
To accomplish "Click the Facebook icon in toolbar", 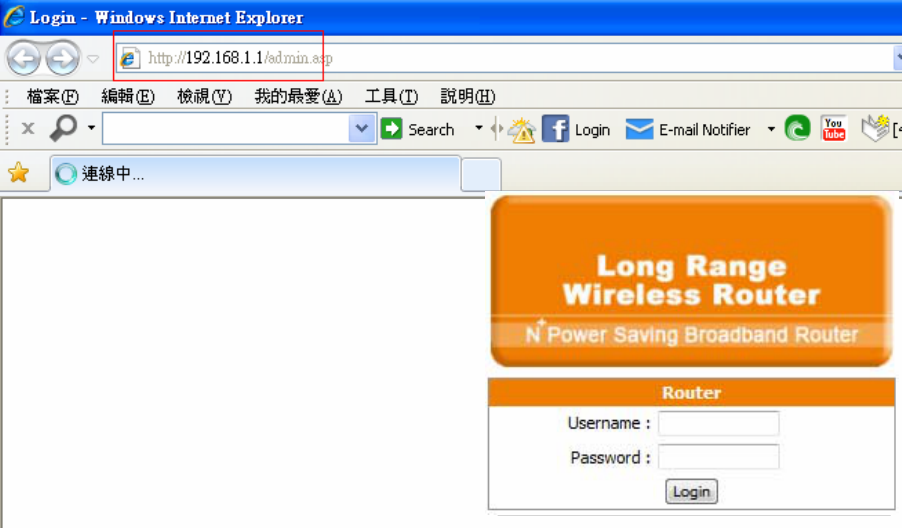I will click(555, 129).
